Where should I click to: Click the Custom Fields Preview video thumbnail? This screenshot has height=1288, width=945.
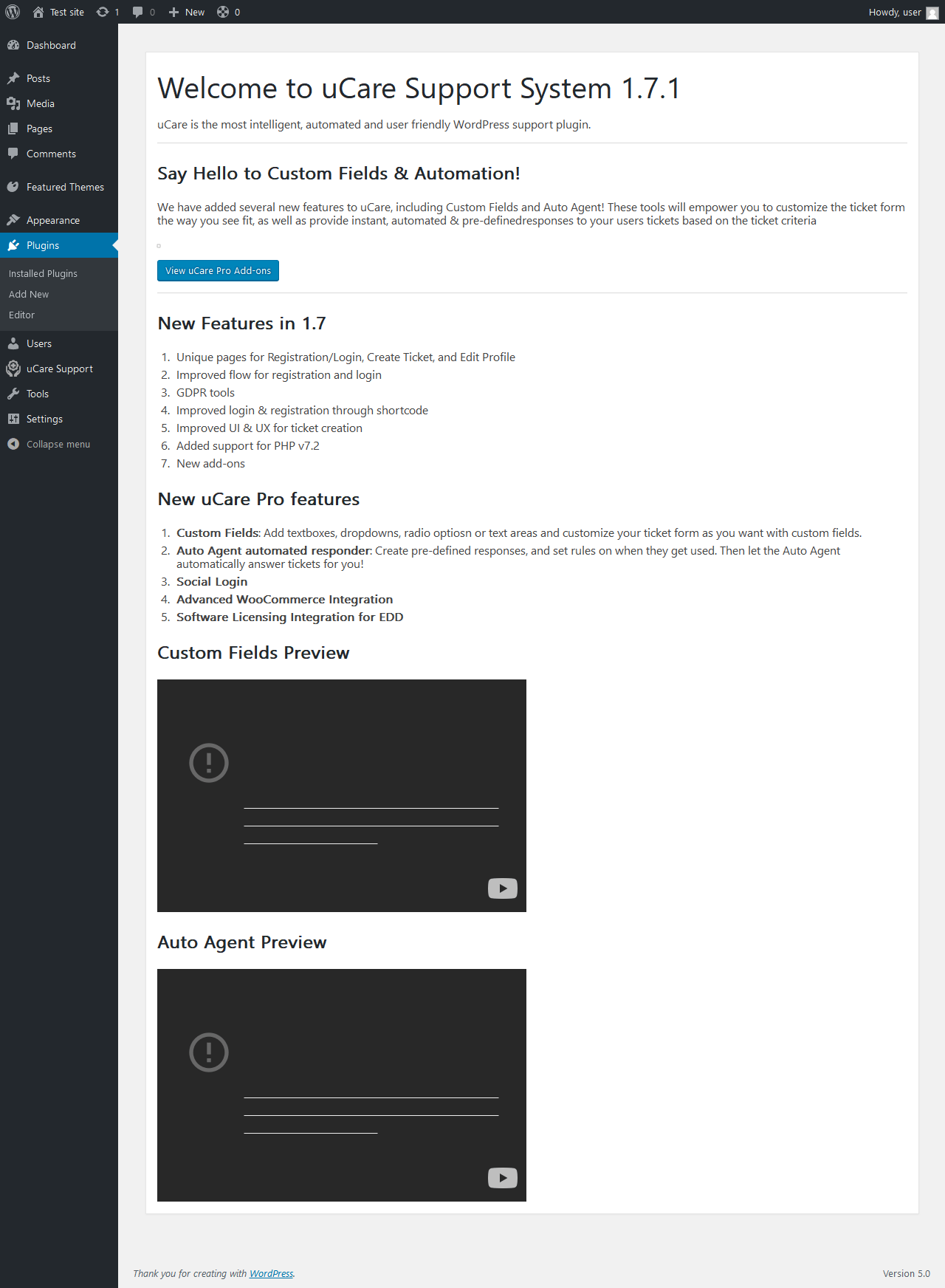[342, 795]
